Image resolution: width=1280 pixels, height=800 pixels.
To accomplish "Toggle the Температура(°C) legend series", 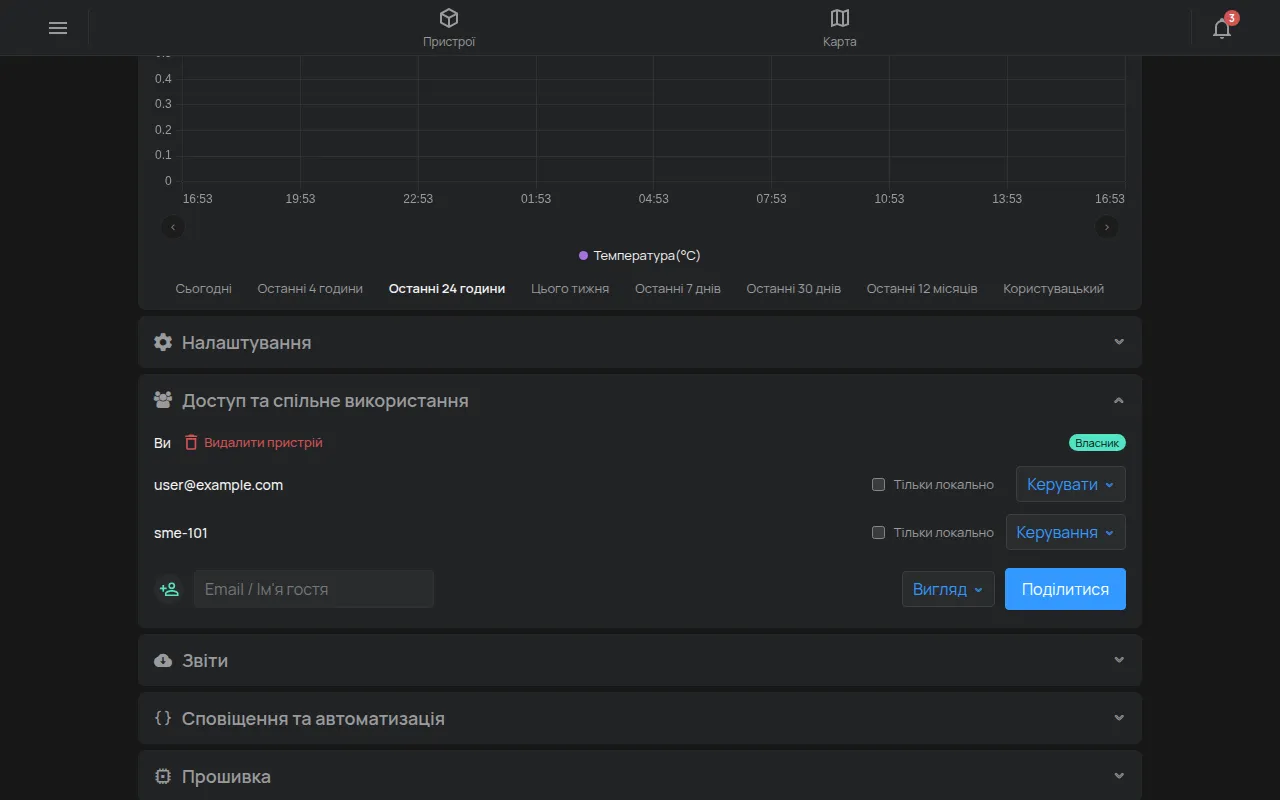I will tap(640, 255).
